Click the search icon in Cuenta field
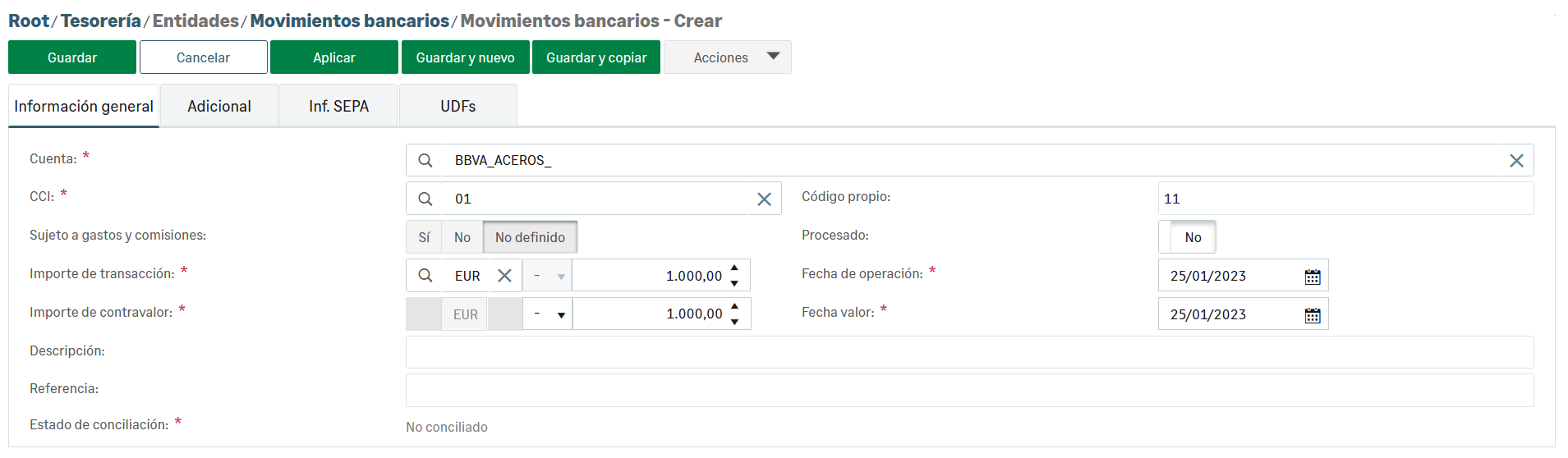This screenshot has height=458, width=1568. tap(425, 160)
